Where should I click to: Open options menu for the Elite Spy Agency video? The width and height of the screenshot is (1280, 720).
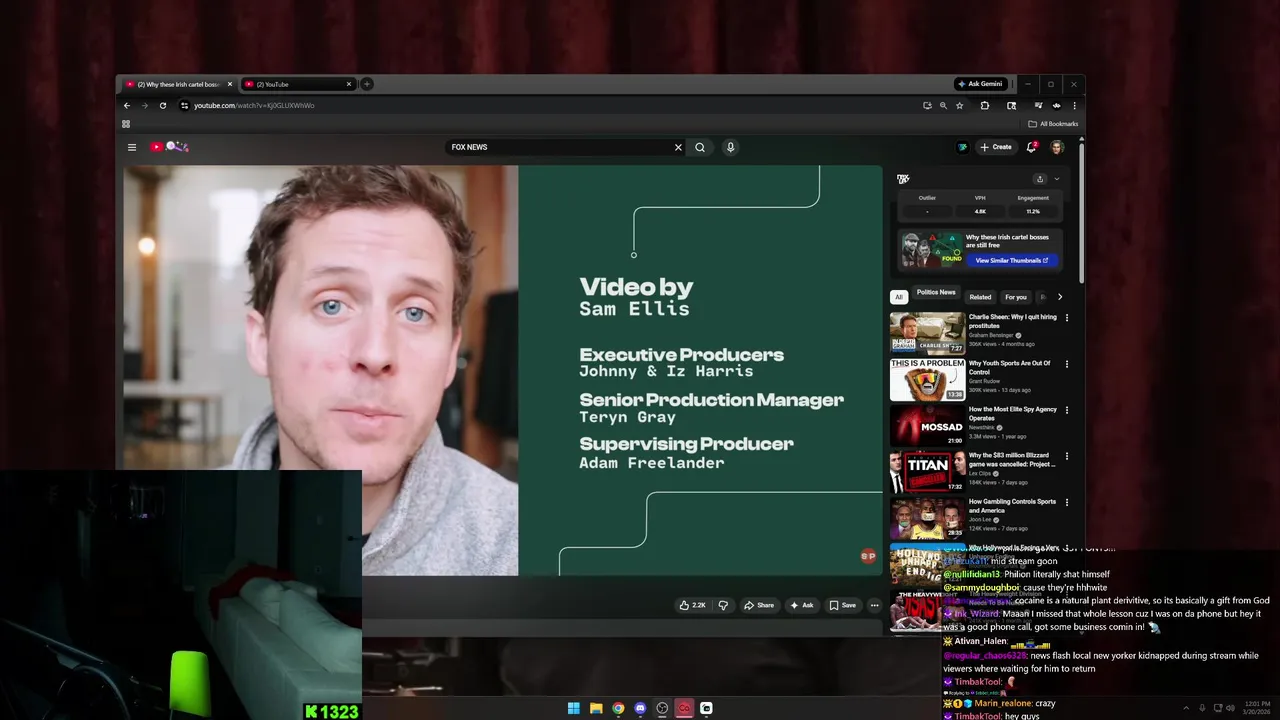tap(1066, 410)
